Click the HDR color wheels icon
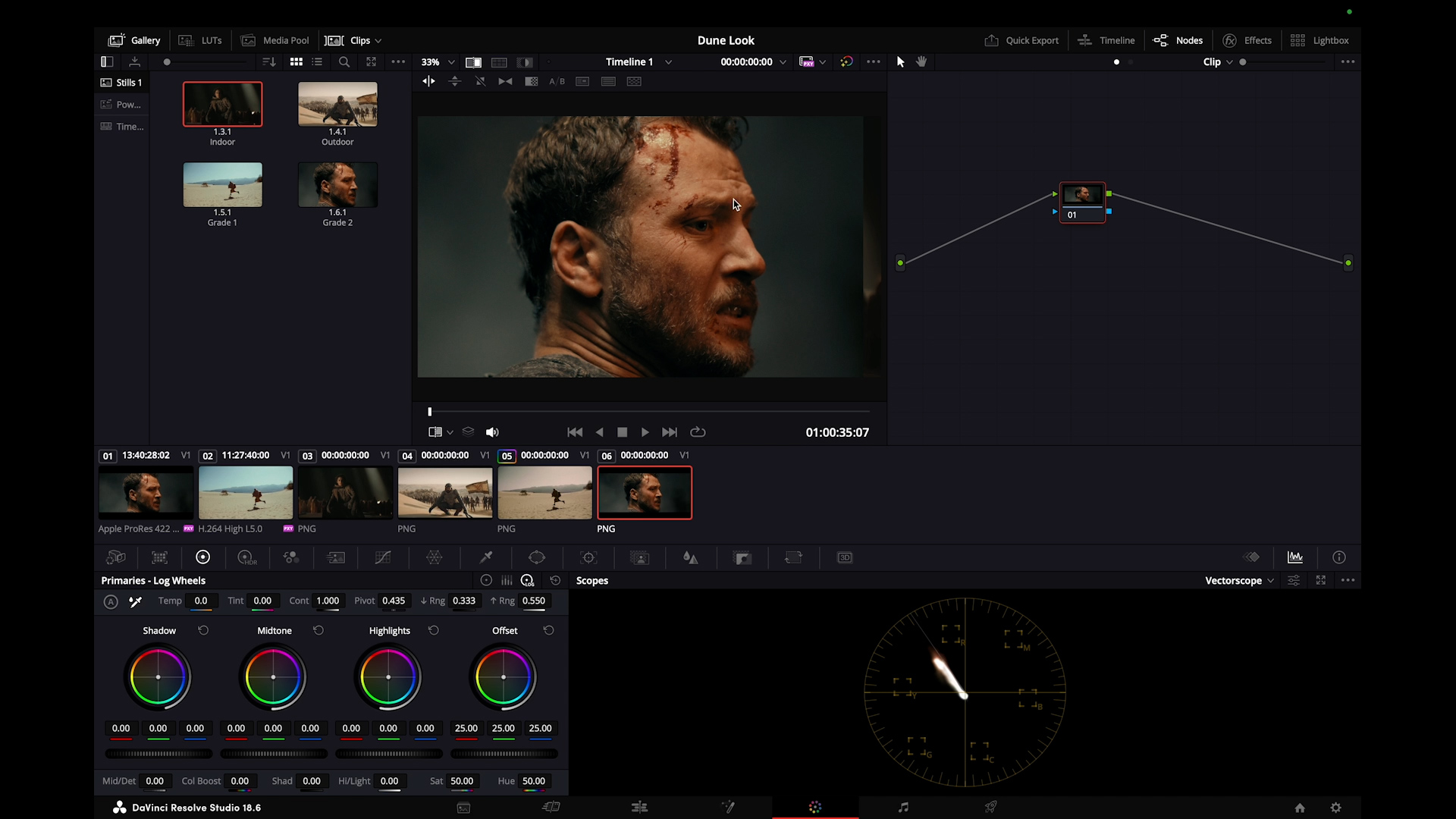 point(247,557)
